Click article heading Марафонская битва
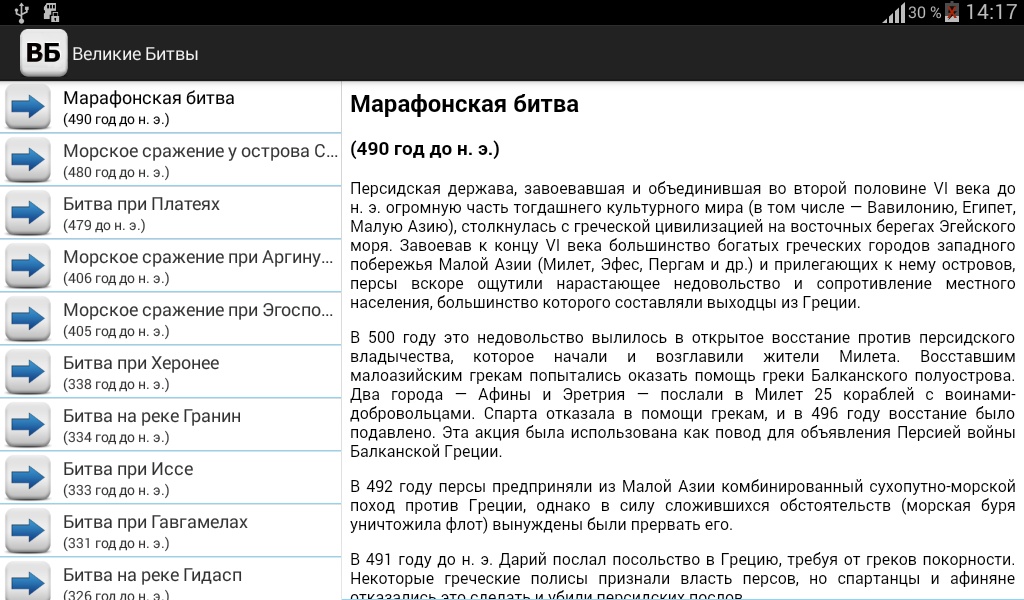This screenshot has width=1024, height=600. click(464, 104)
